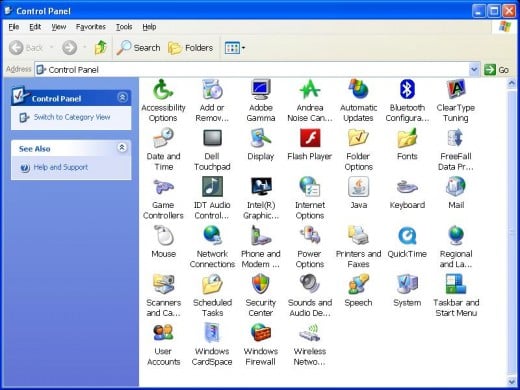Open User Accounts icon

point(163,333)
